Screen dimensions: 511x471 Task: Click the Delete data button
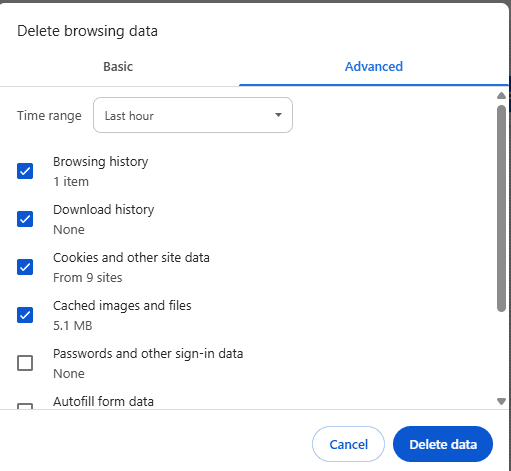click(443, 444)
